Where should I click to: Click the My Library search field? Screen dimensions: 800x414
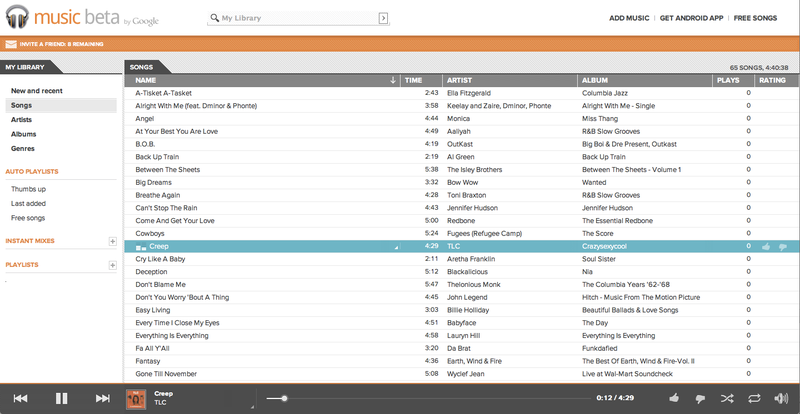coord(298,18)
